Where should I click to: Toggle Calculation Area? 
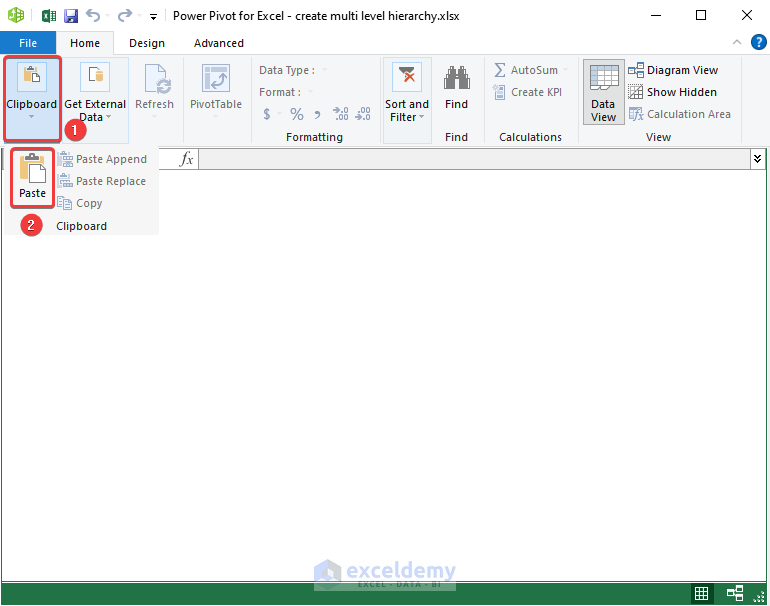pyautogui.click(x=680, y=114)
